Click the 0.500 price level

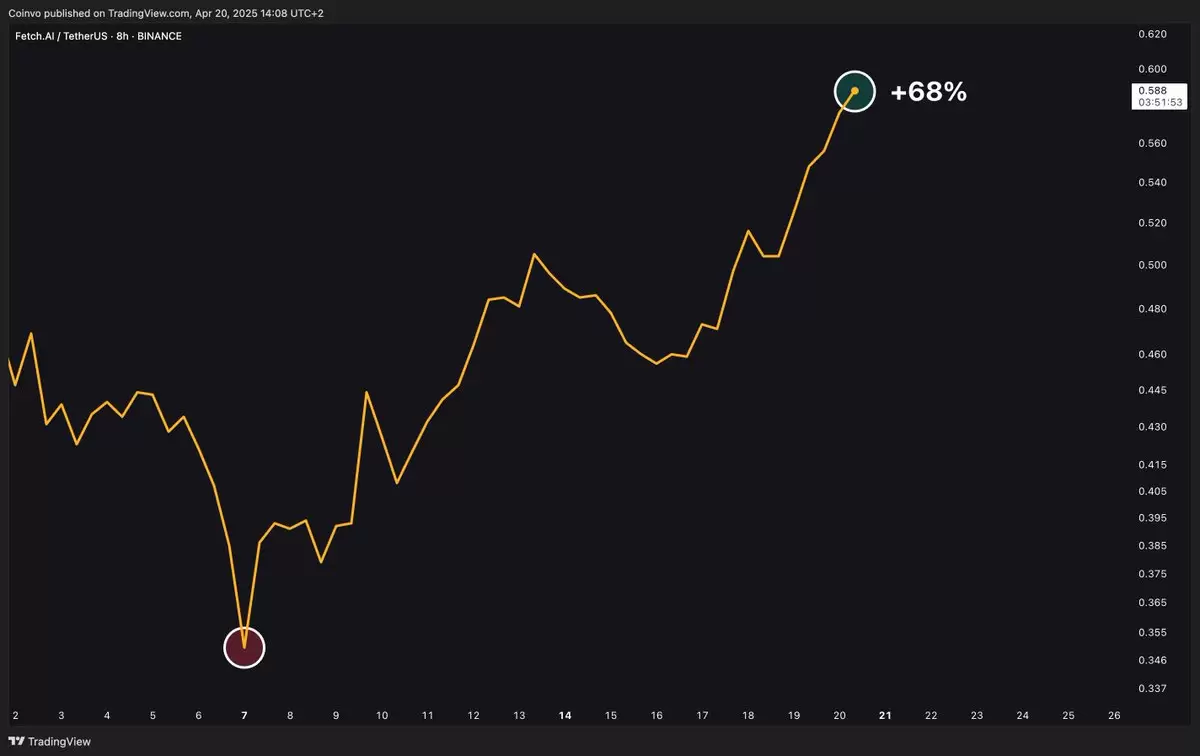pyautogui.click(x=1153, y=265)
